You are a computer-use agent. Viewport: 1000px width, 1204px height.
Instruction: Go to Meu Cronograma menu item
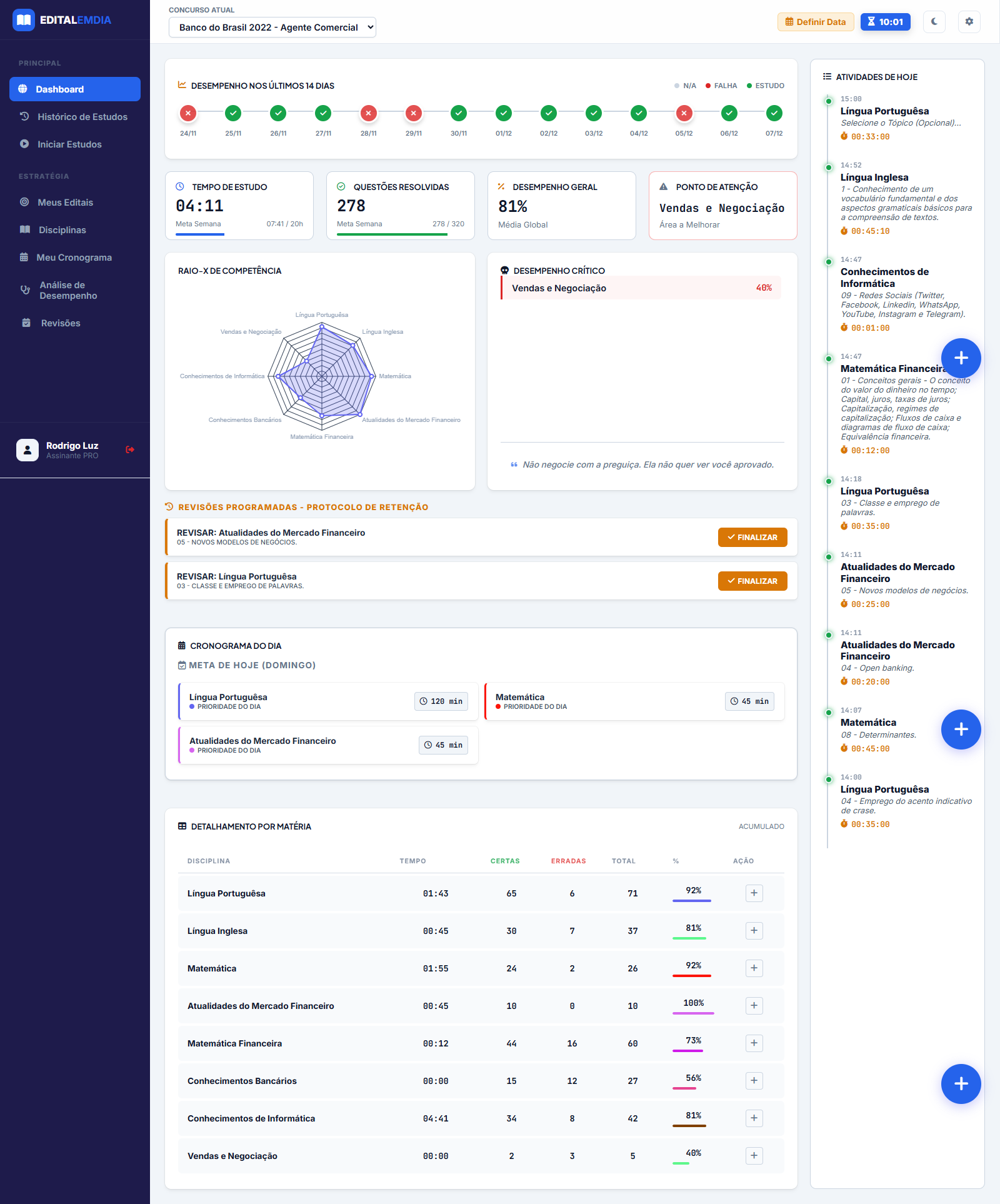coord(74,258)
